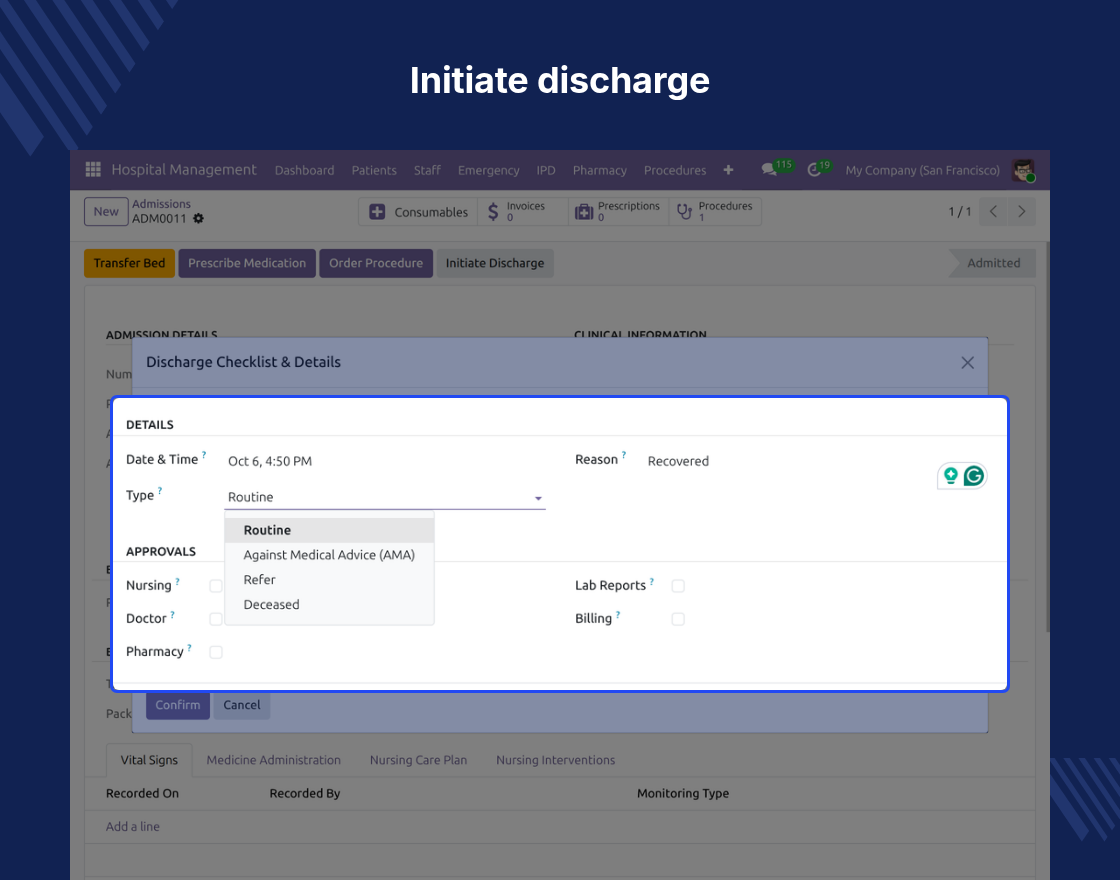Open Procedures stethoscope stat button
Viewport: 1120px width, 880px height.
tap(715, 212)
